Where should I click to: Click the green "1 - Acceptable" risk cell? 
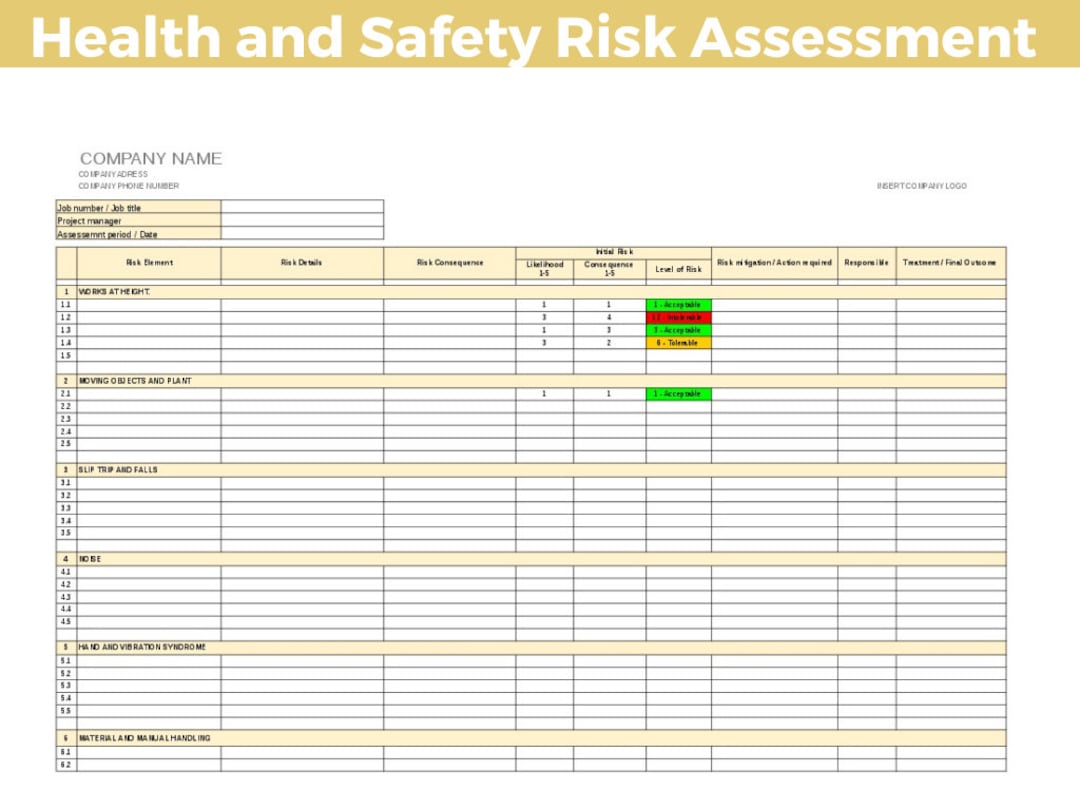pyautogui.click(x=678, y=304)
